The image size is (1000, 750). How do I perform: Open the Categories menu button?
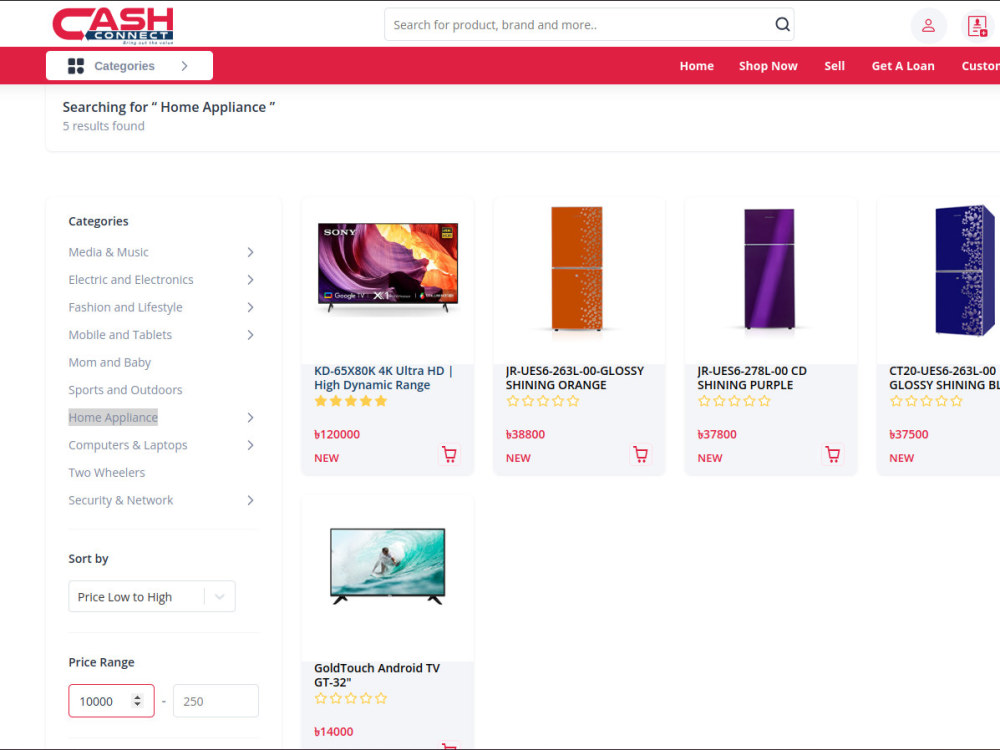pos(129,66)
